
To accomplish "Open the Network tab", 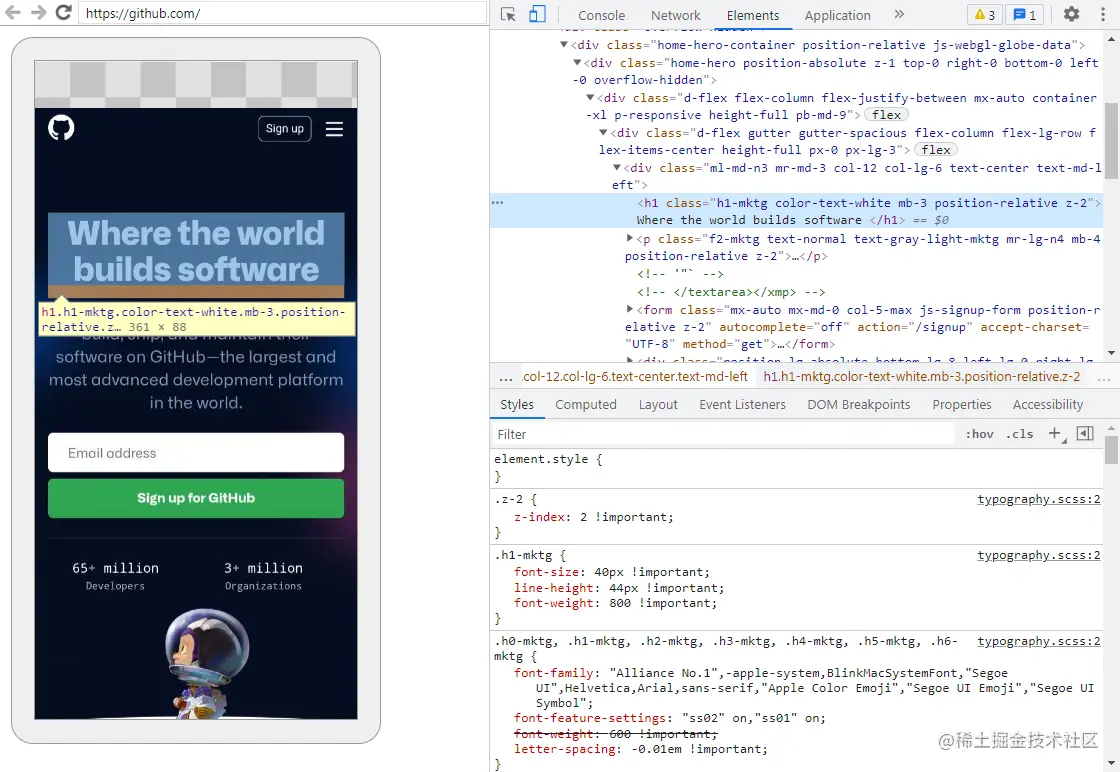I will click(x=676, y=15).
